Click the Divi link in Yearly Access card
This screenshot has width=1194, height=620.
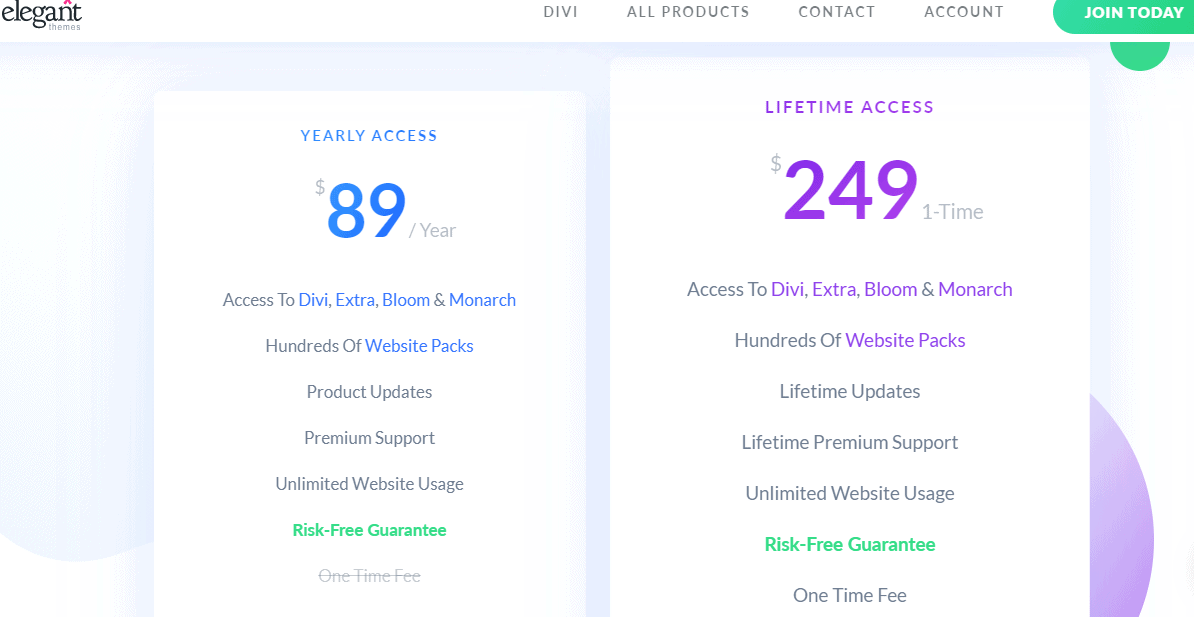pyautogui.click(x=313, y=300)
